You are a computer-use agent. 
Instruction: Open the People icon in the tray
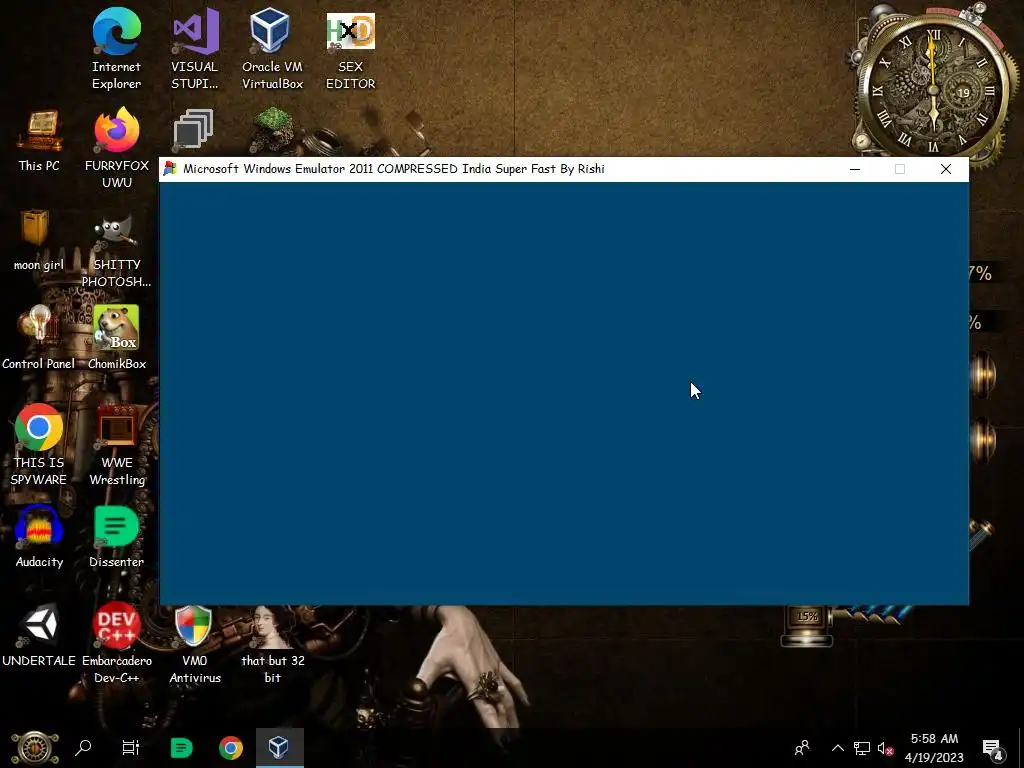point(802,748)
